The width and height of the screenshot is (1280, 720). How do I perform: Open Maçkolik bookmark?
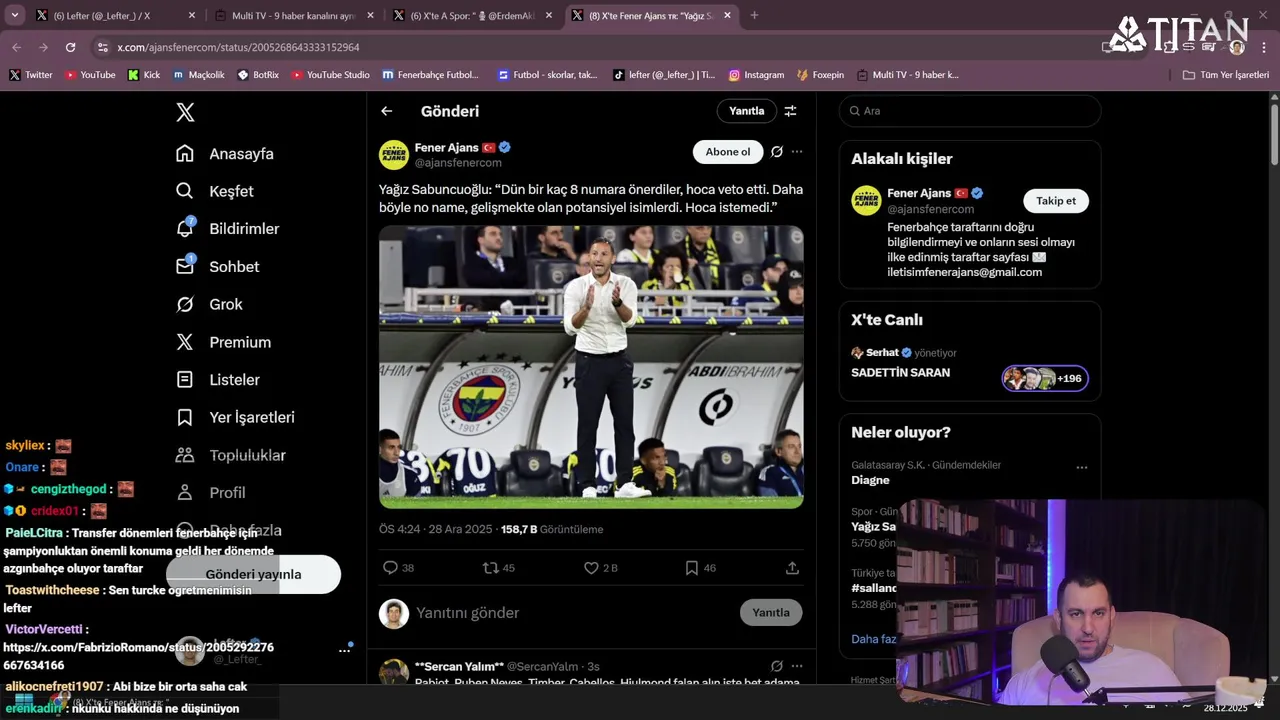pos(199,75)
